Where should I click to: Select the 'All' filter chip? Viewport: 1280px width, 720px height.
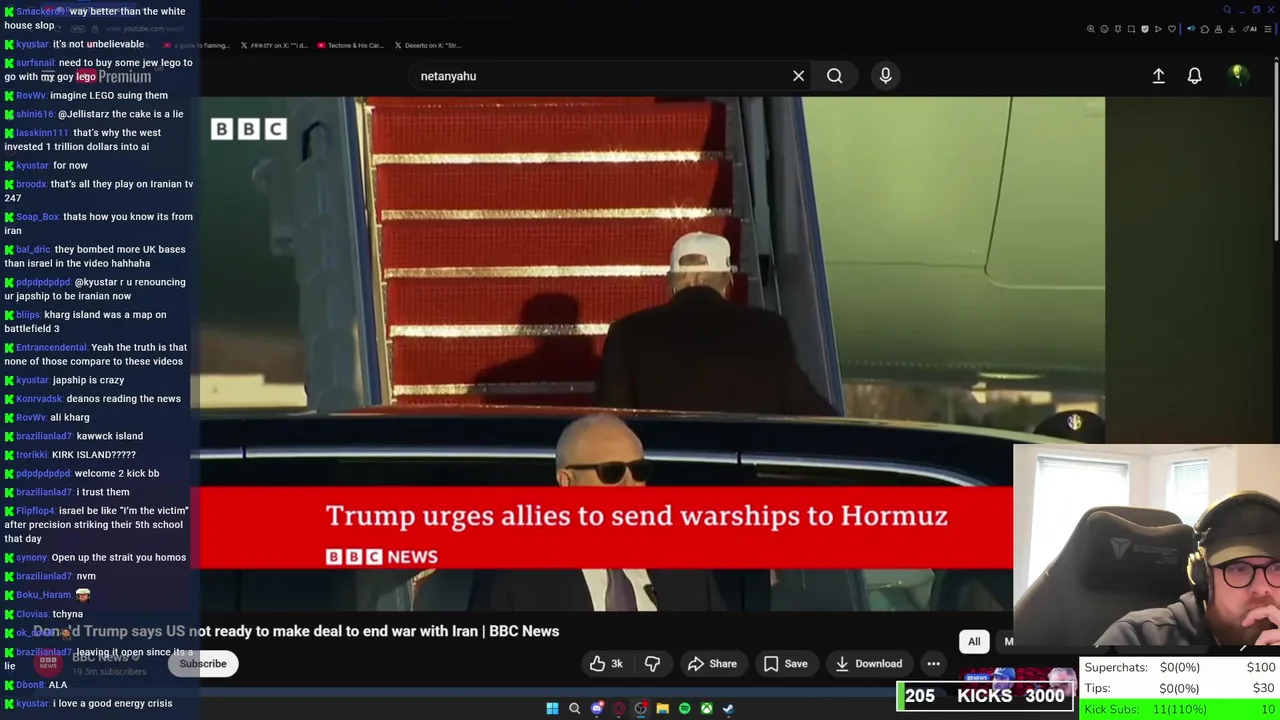click(974, 642)
